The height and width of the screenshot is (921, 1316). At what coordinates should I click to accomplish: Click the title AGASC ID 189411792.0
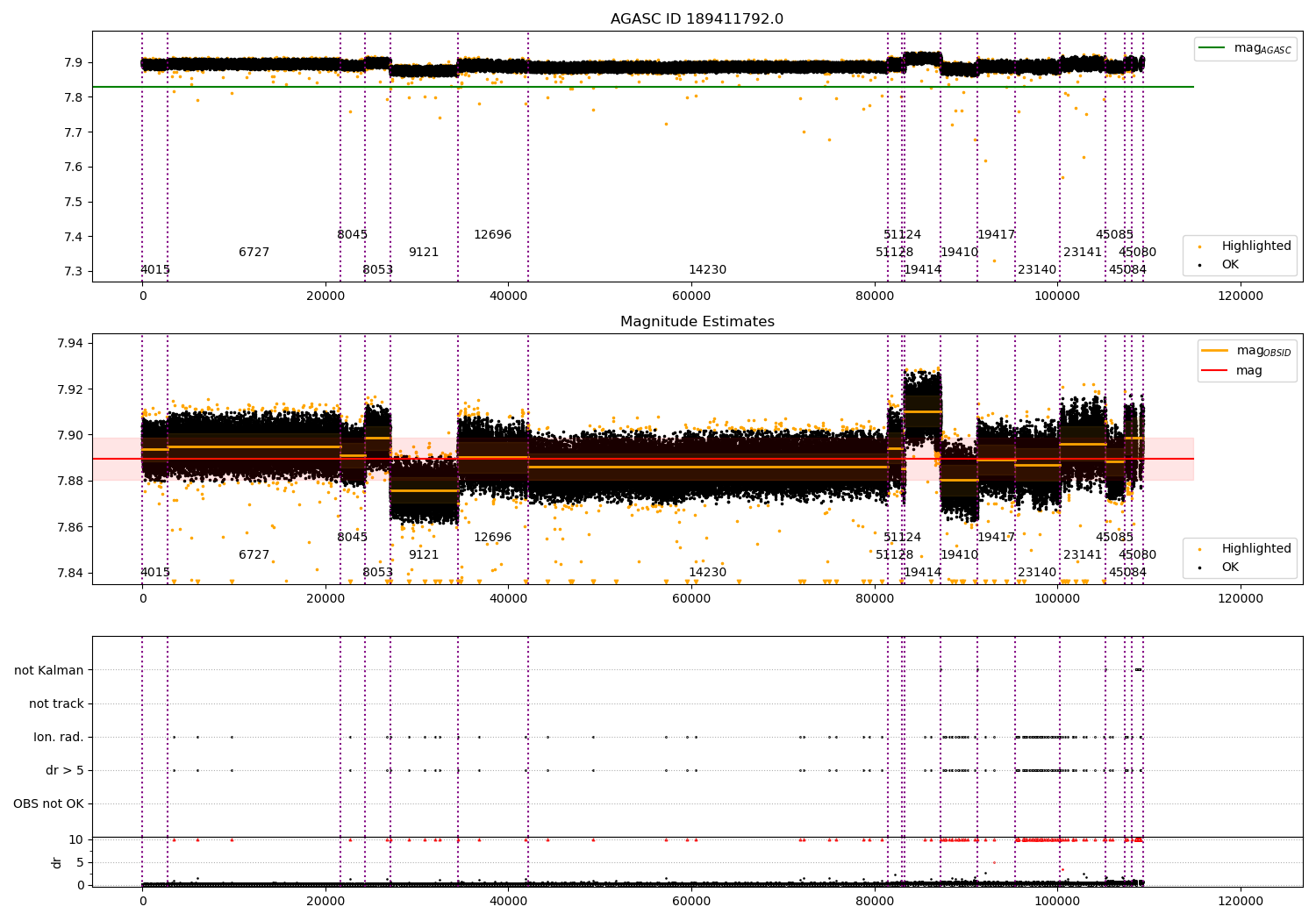(697, 19)
